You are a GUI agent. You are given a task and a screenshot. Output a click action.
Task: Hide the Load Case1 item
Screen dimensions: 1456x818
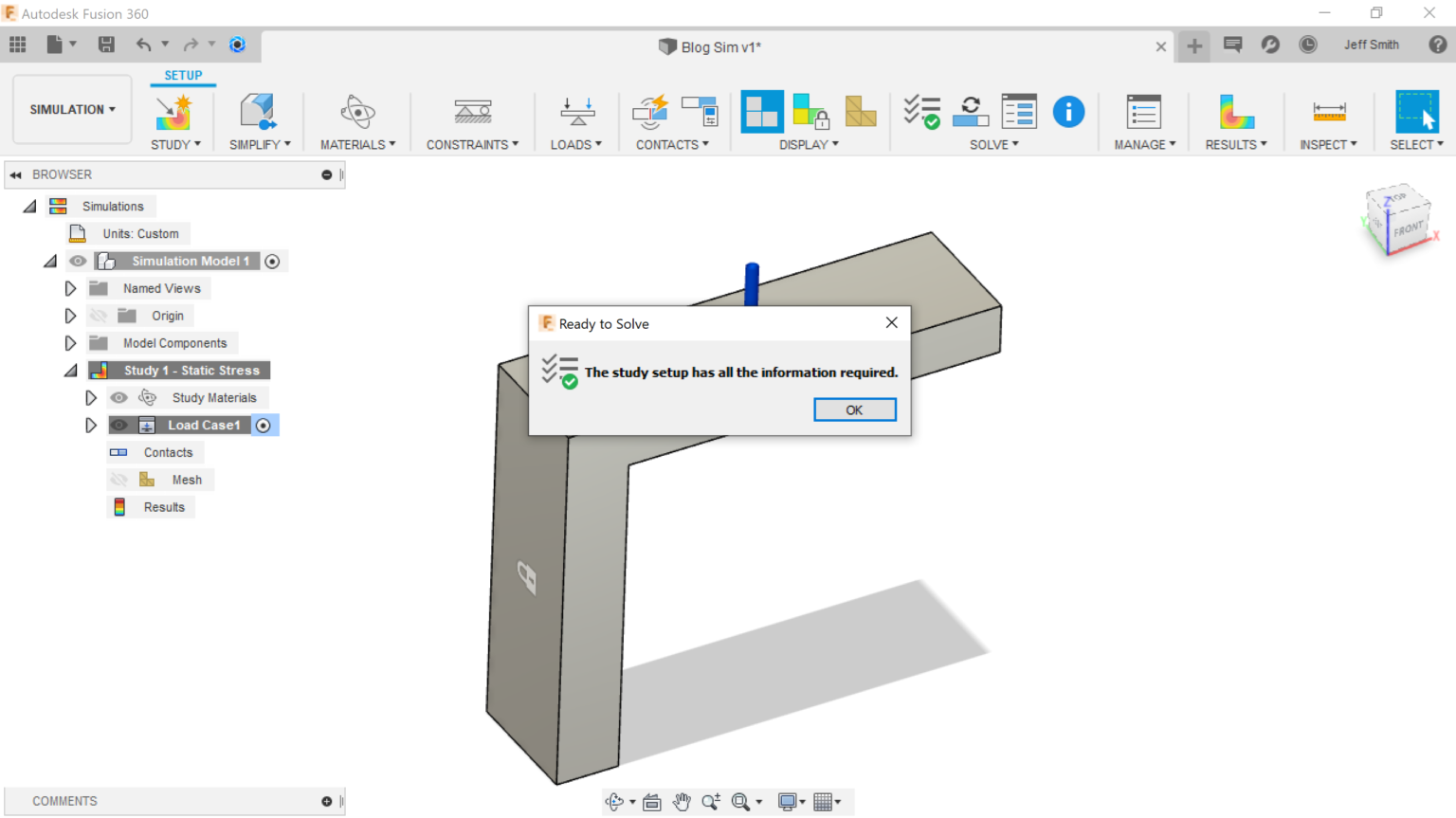[120, 425]
